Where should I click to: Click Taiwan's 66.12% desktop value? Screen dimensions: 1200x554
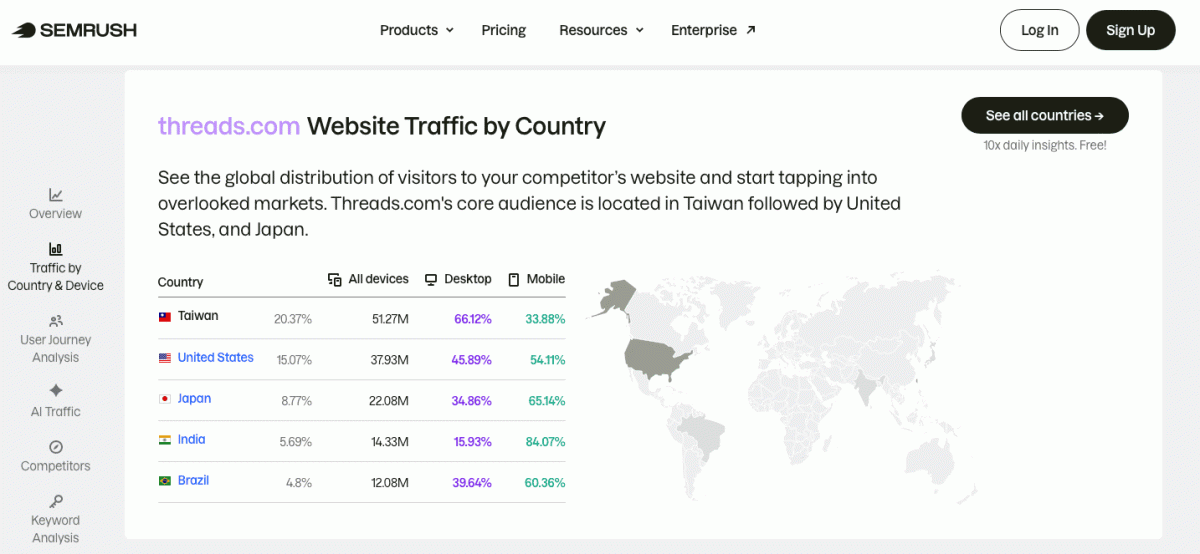click(472, 319)
